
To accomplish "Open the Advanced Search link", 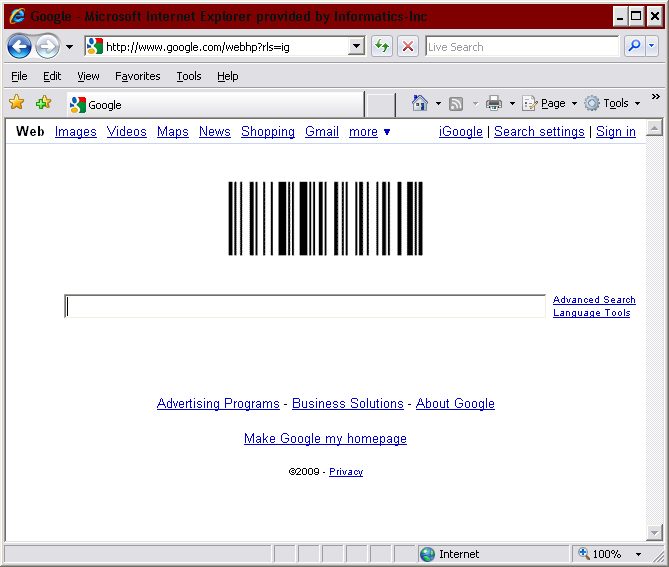I will 594,300.
